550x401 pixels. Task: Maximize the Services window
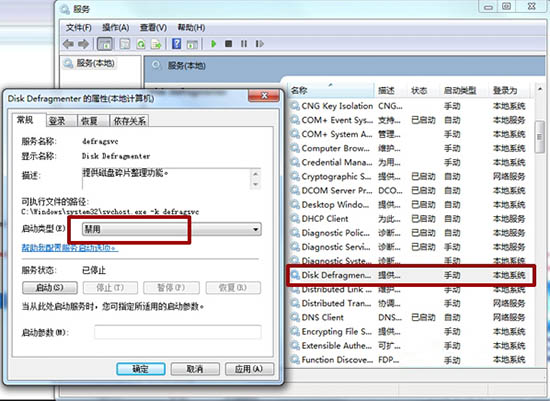click(x=506, y=6)
